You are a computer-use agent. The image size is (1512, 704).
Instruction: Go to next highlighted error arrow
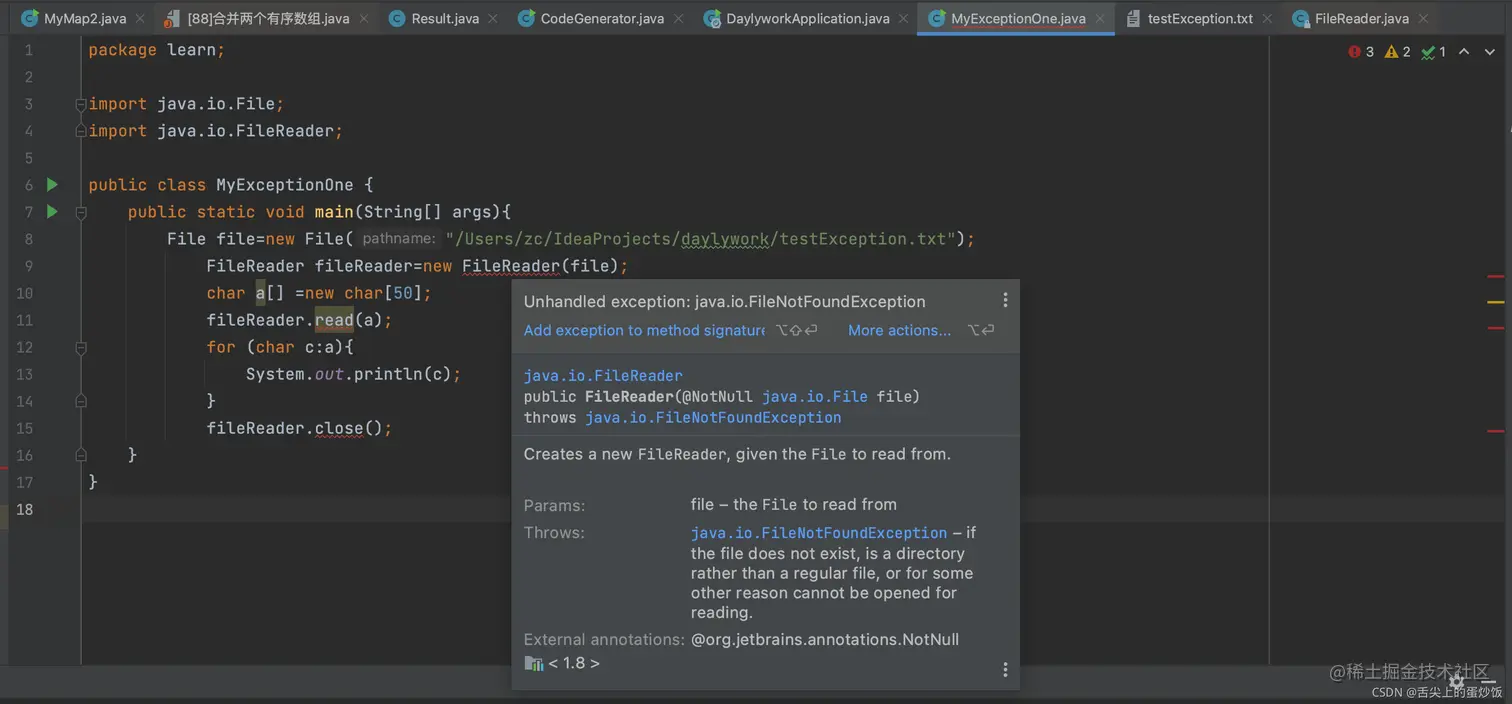(1490, 52)
